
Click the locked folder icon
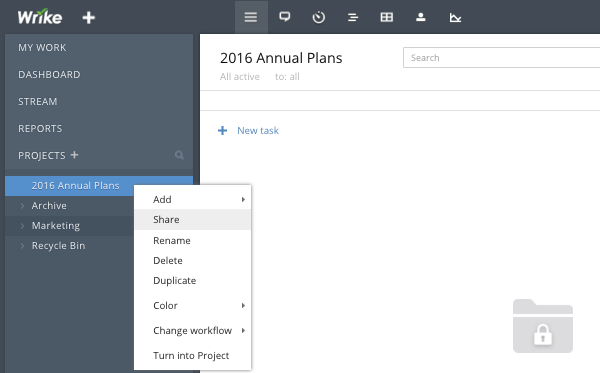[543, 326]
